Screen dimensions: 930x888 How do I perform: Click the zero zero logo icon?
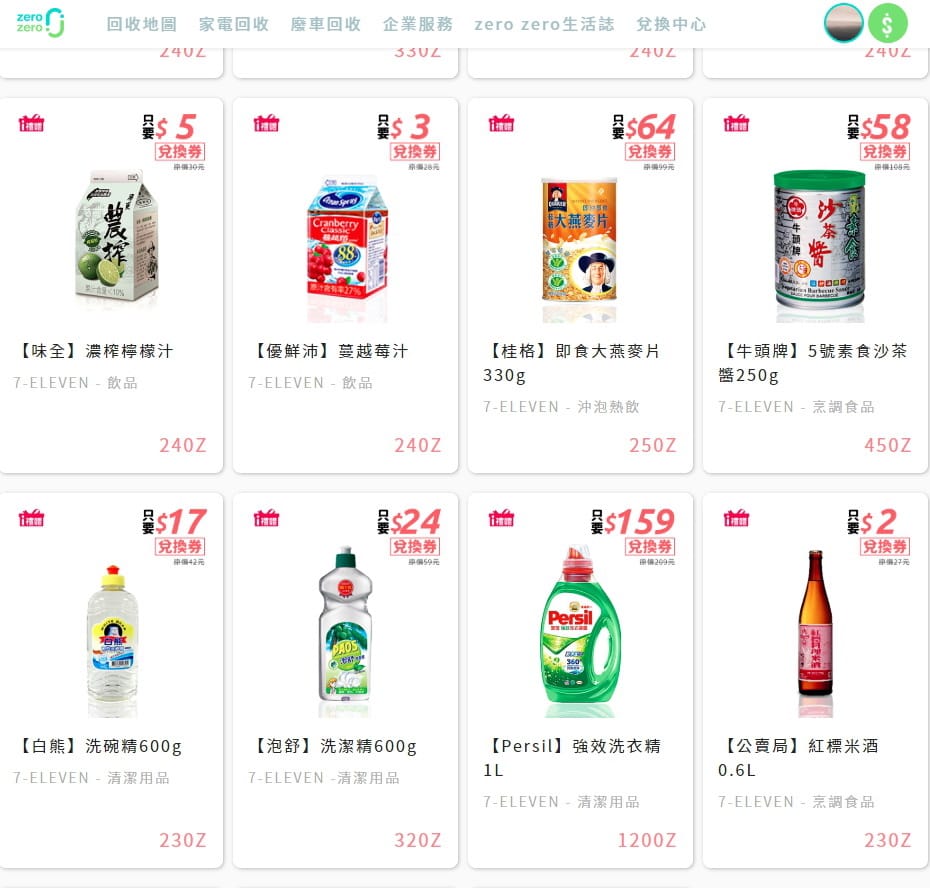[x=40, y=23]
